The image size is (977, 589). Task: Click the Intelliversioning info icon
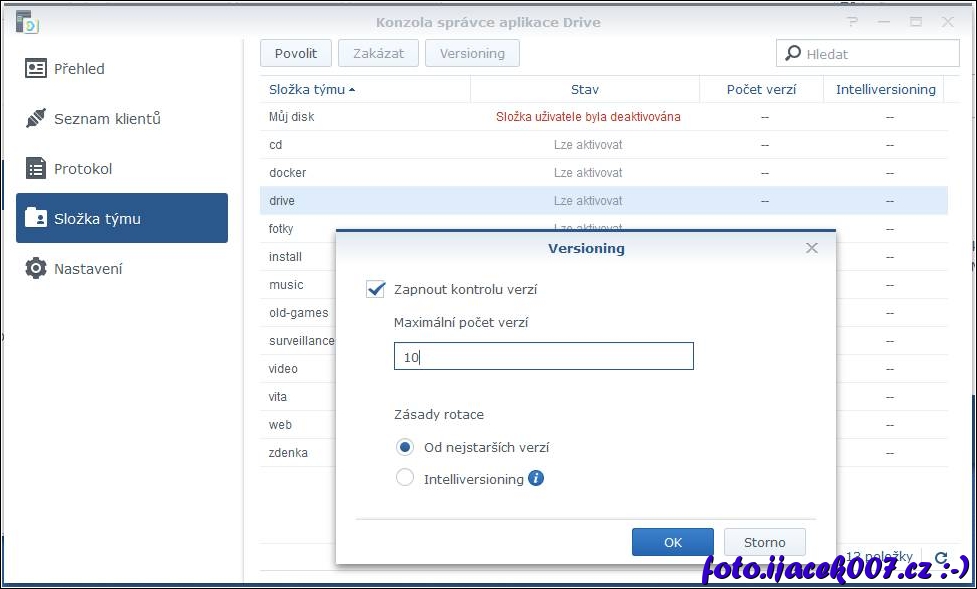pos(536,478)
